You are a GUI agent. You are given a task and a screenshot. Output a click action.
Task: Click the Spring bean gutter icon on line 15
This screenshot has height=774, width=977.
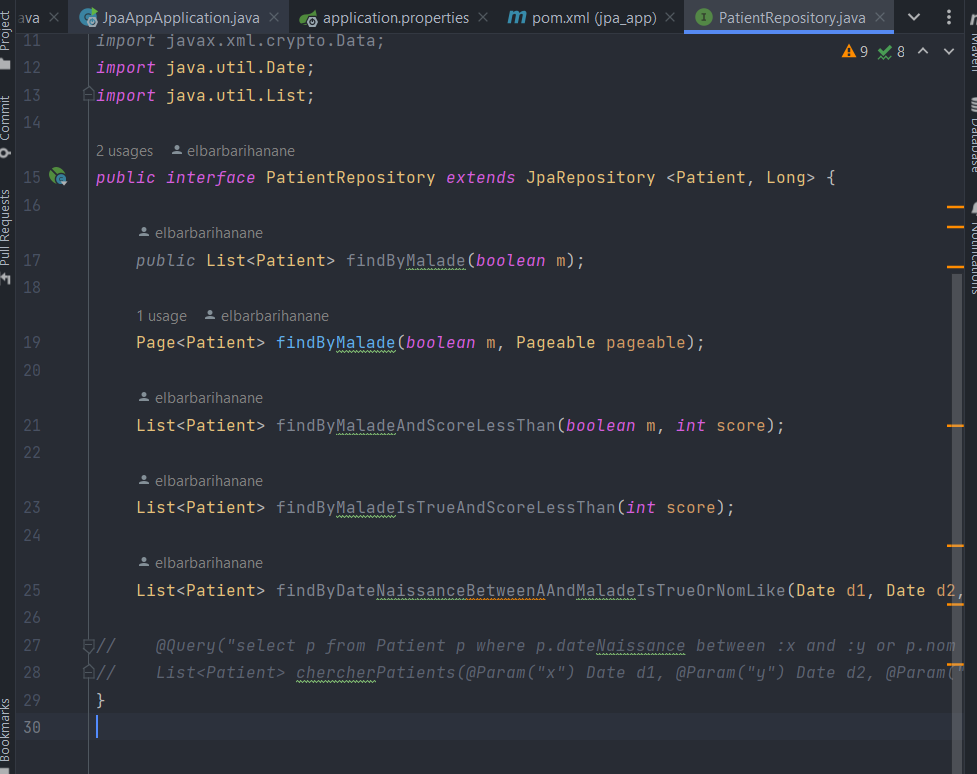58,177
